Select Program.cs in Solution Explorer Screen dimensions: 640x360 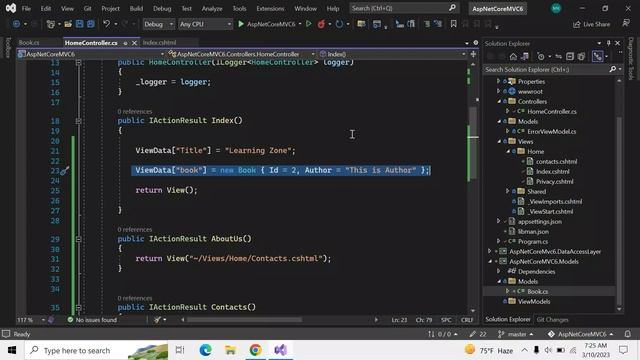(533, 242)
